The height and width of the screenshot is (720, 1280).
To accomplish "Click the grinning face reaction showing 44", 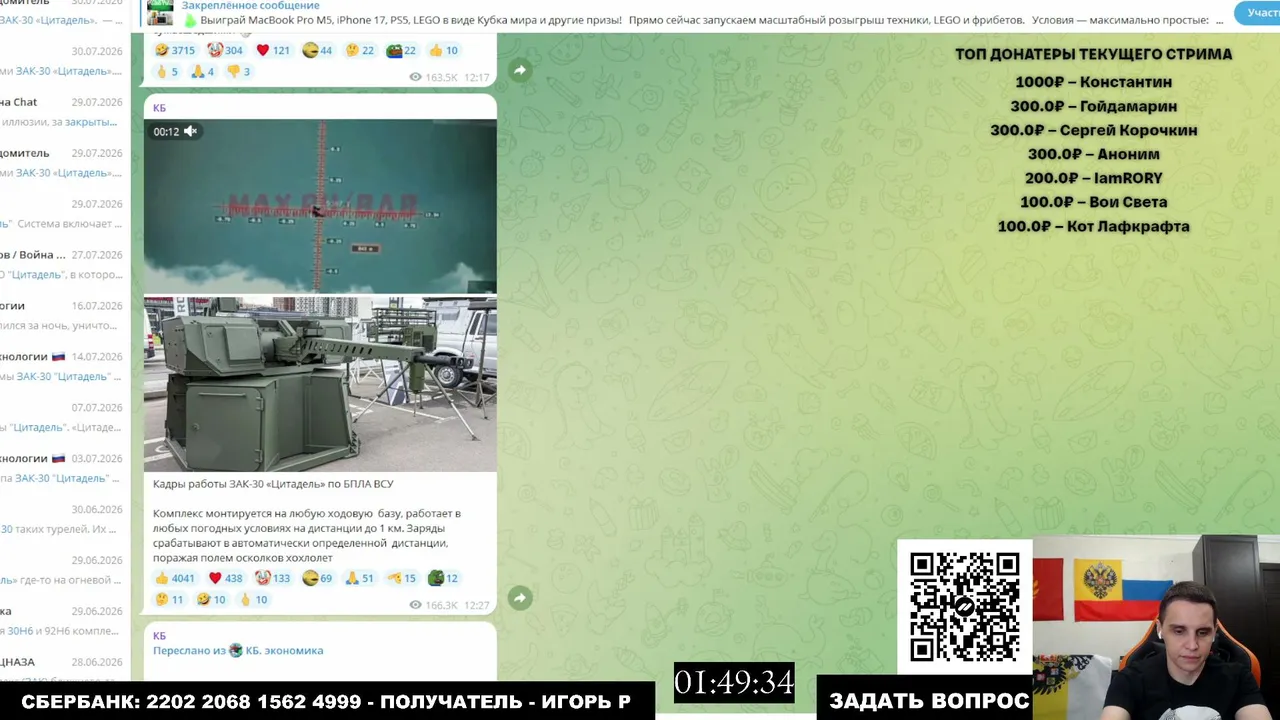I will click(x=317, y=50).
